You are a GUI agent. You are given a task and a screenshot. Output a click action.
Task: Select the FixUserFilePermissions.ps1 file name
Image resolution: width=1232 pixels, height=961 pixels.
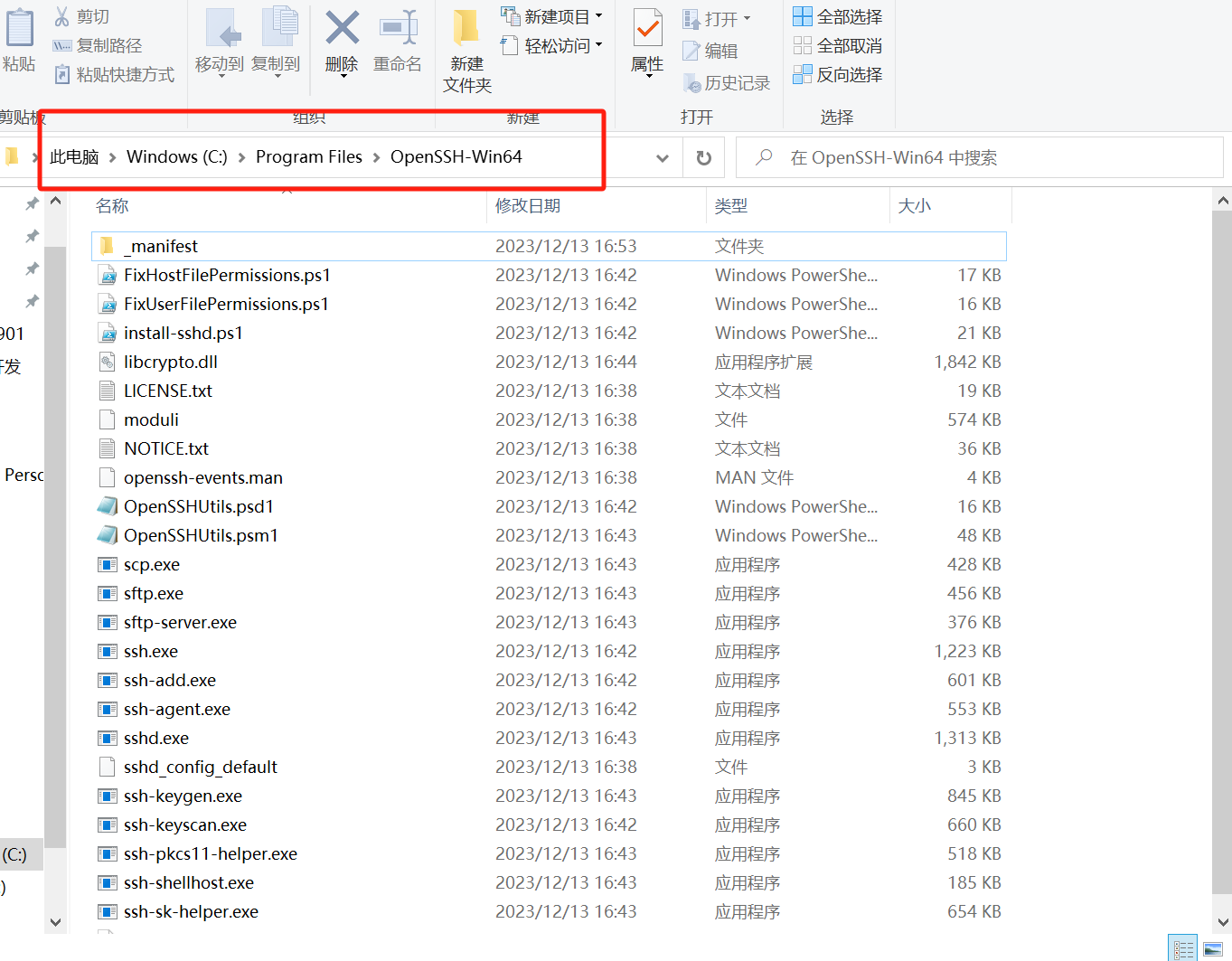tap(226, 304)
